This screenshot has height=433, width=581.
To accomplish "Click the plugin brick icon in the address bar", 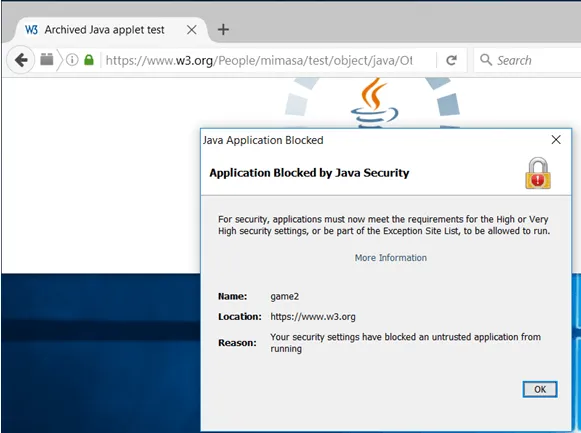I will pyautogui.click(x=47, y=59).
